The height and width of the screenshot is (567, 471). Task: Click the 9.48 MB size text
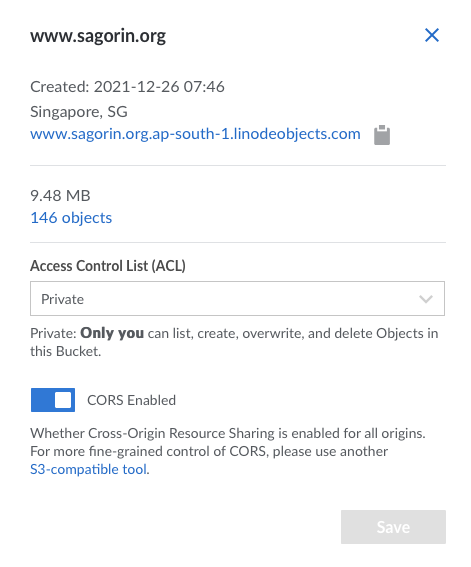(60, 196)
